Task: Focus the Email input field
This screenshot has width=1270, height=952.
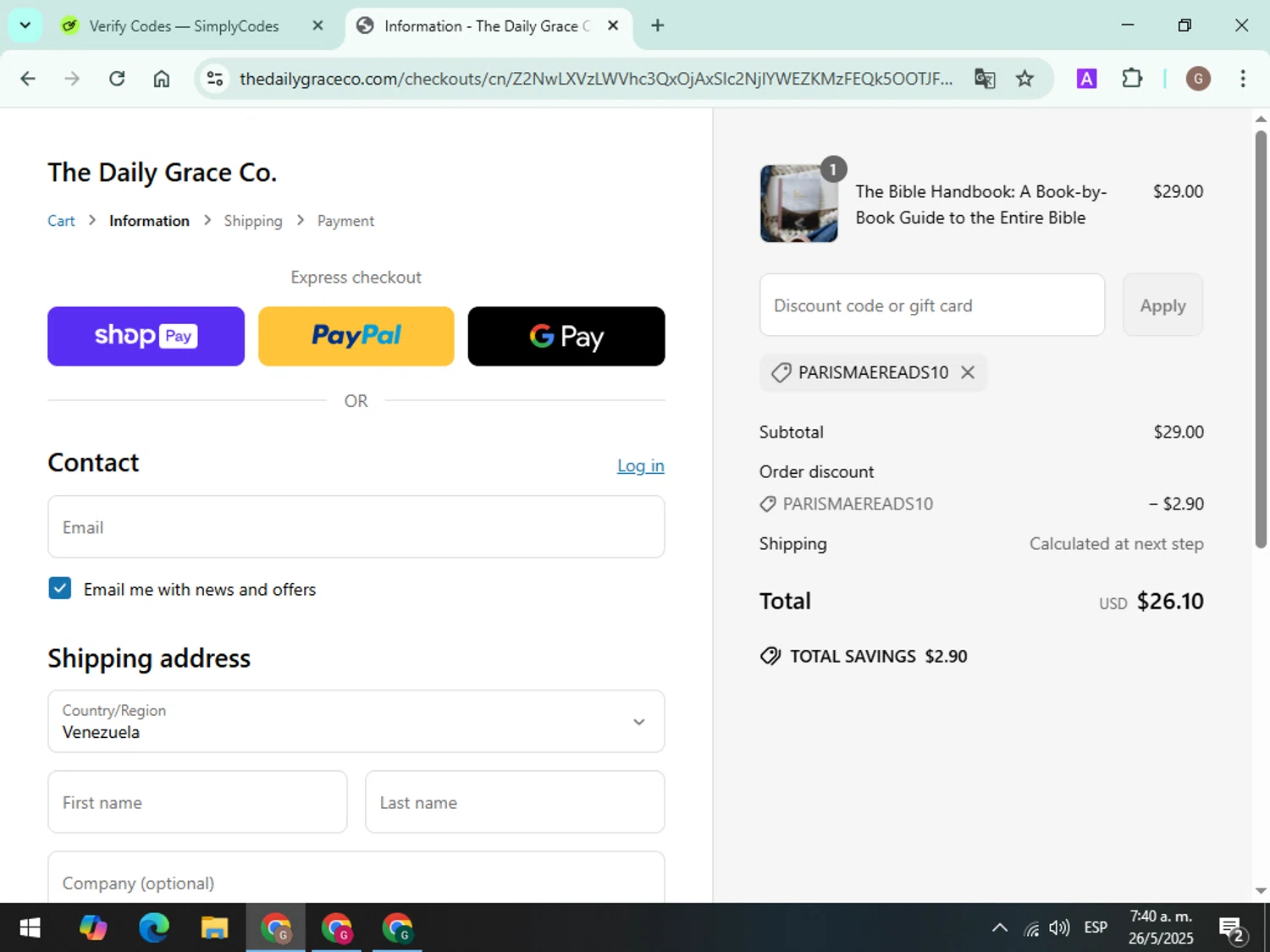Action: tap(356, 526)
